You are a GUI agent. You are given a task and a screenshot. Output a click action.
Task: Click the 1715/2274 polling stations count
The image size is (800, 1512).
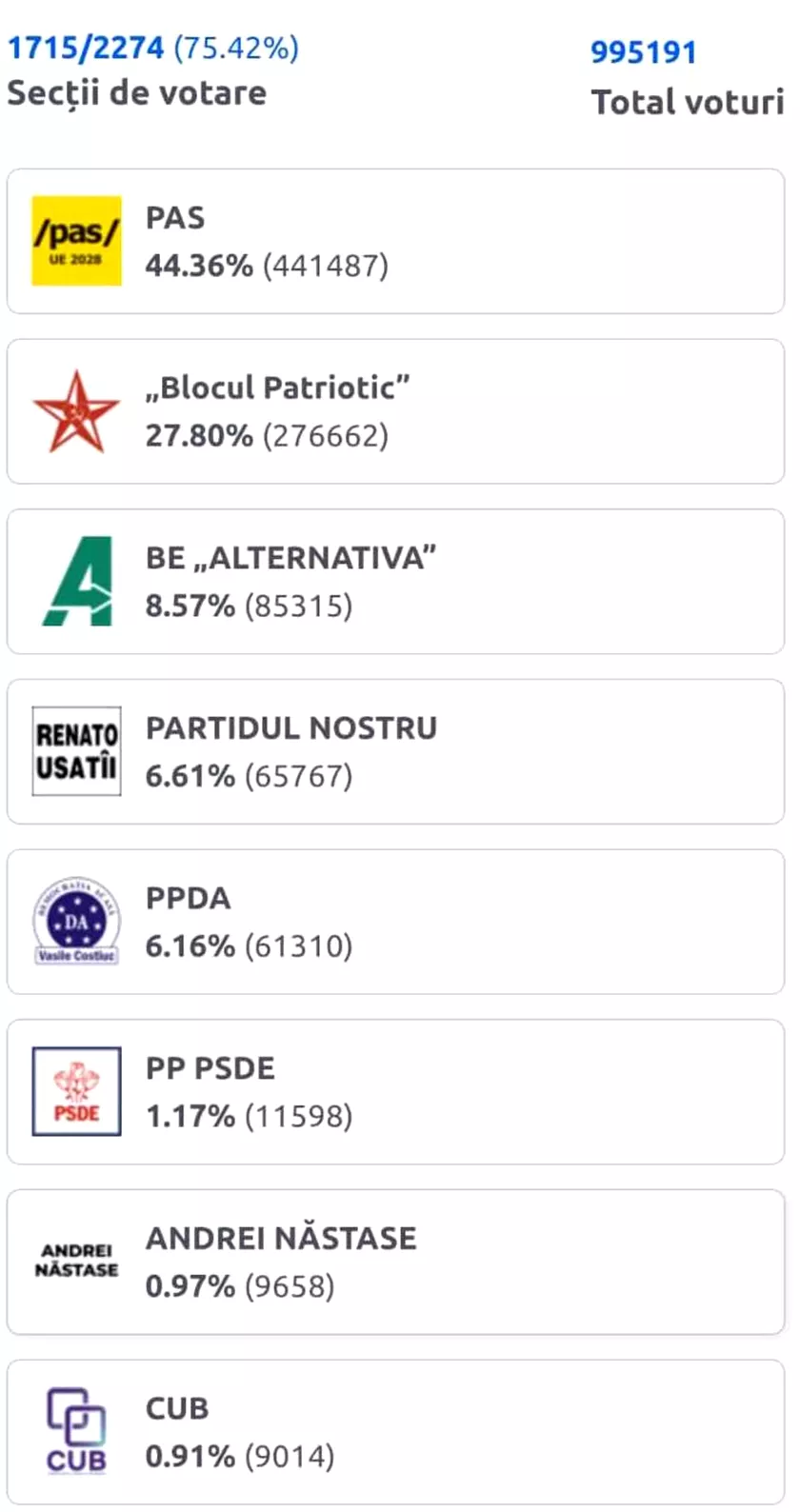[x=86, y=48]
